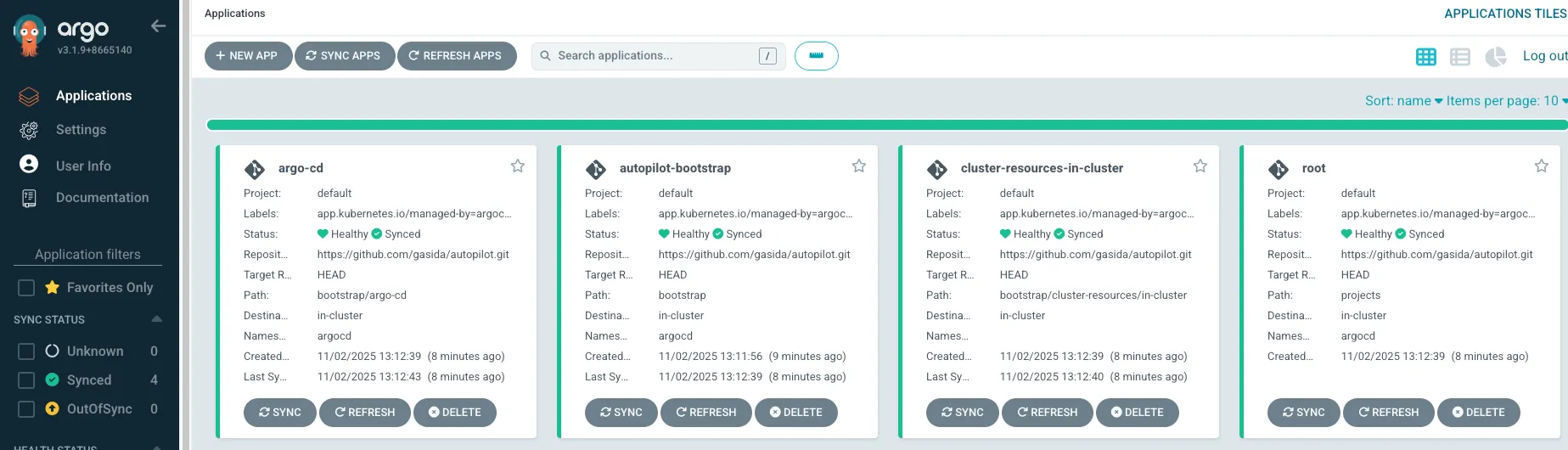Open Settings in sidebar
The width and height of the screenshot is (1568, 450).
tap(81, 130)
